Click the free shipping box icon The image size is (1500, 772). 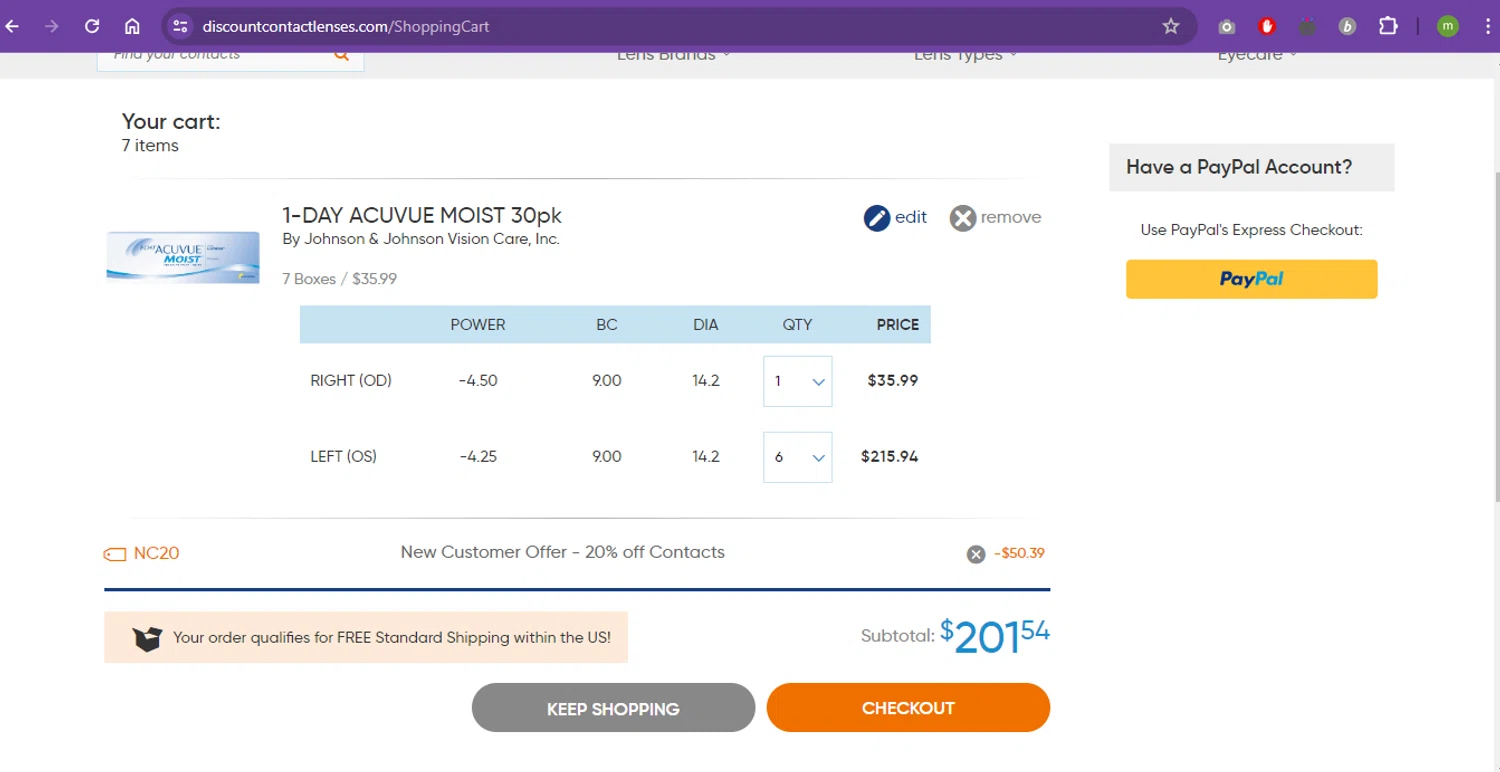[147, 638]
